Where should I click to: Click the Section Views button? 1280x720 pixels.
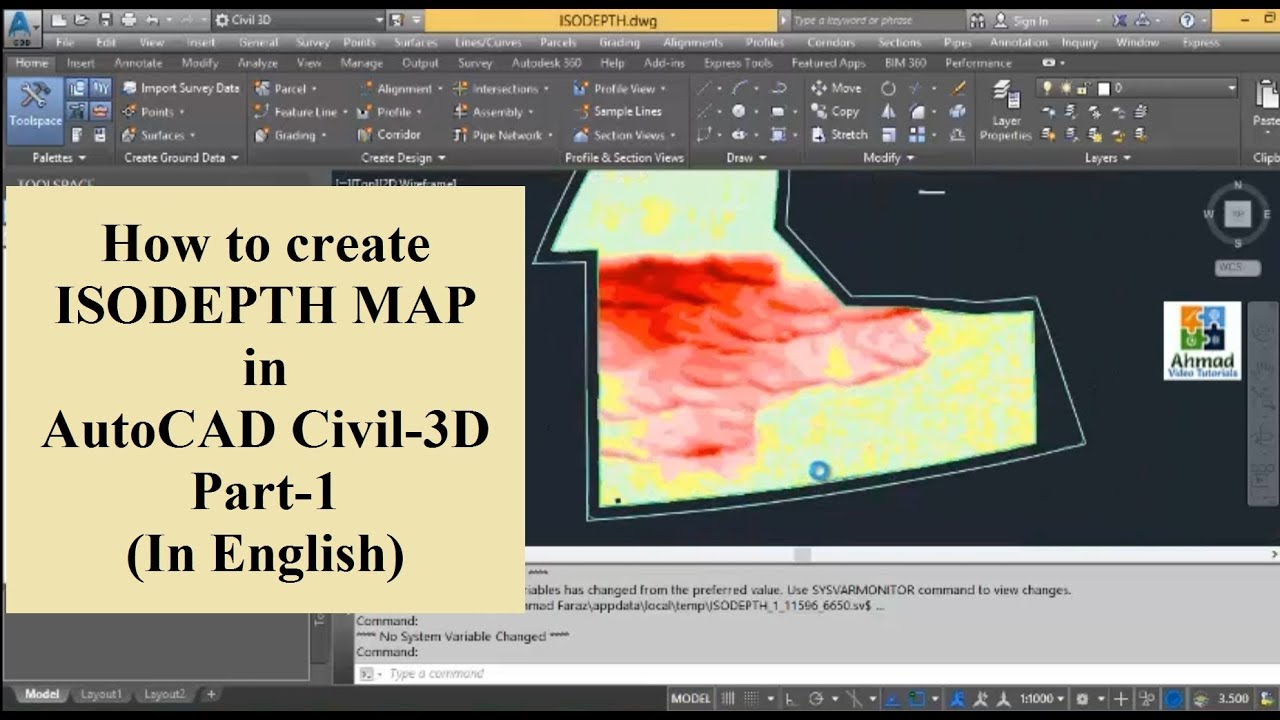622,134
